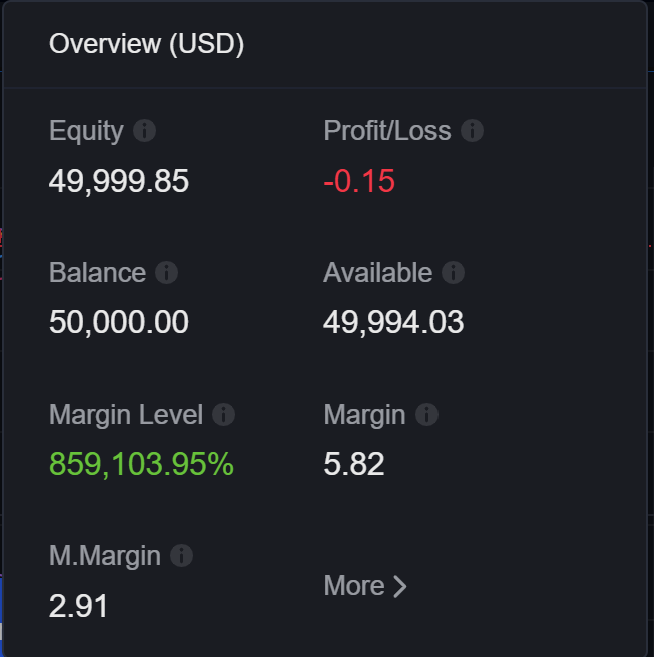Click the Equity label text
This screenshot has height=657, width=654.
coord(86,131)
